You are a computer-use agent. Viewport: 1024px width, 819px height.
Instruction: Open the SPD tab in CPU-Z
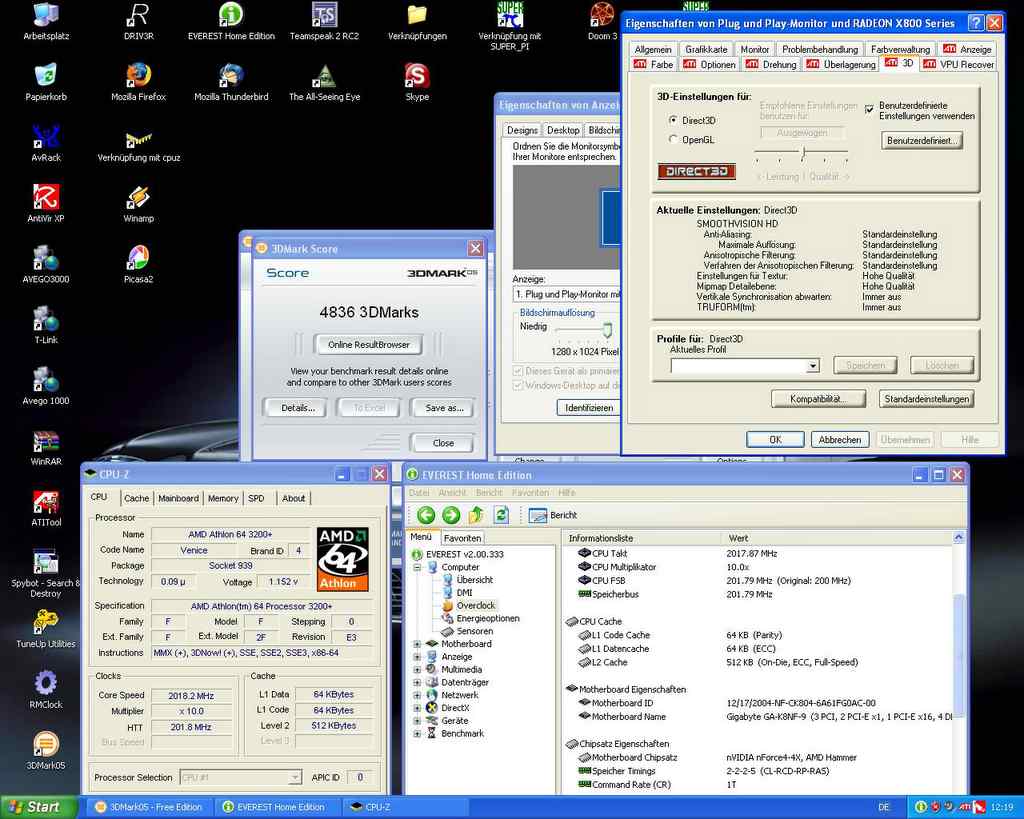coord(256,498)
